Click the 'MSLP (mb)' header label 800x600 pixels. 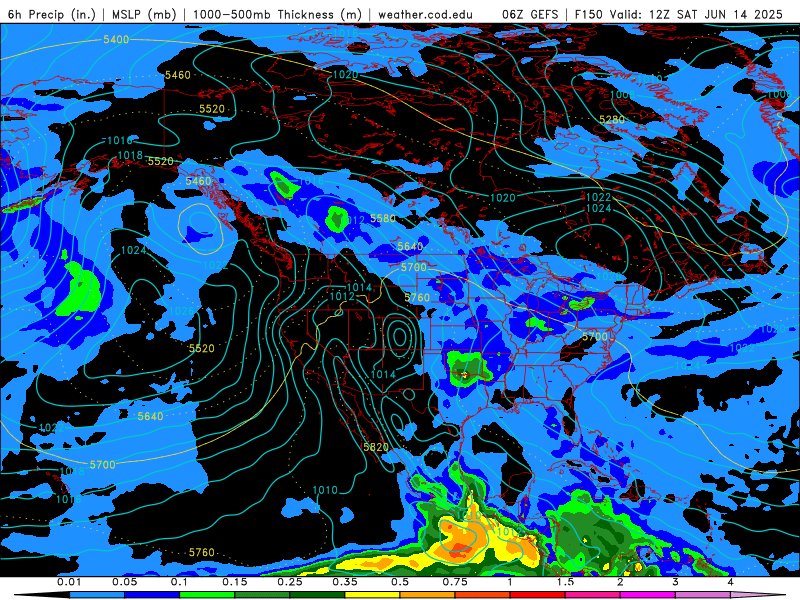[144, 14]
